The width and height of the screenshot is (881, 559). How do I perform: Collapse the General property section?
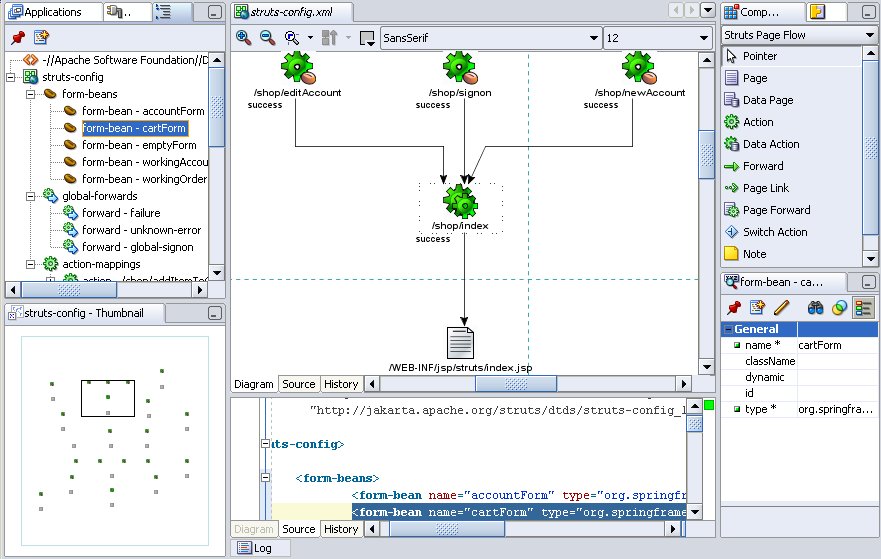(729, 329)
